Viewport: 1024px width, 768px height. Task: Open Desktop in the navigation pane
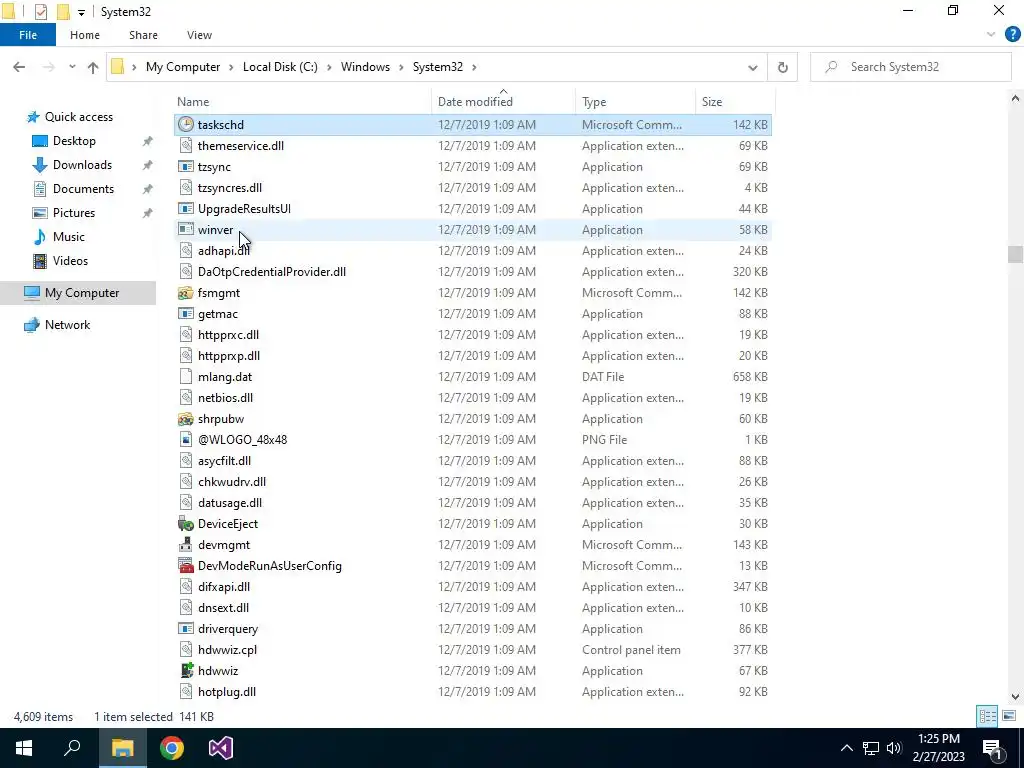(74, 141)
